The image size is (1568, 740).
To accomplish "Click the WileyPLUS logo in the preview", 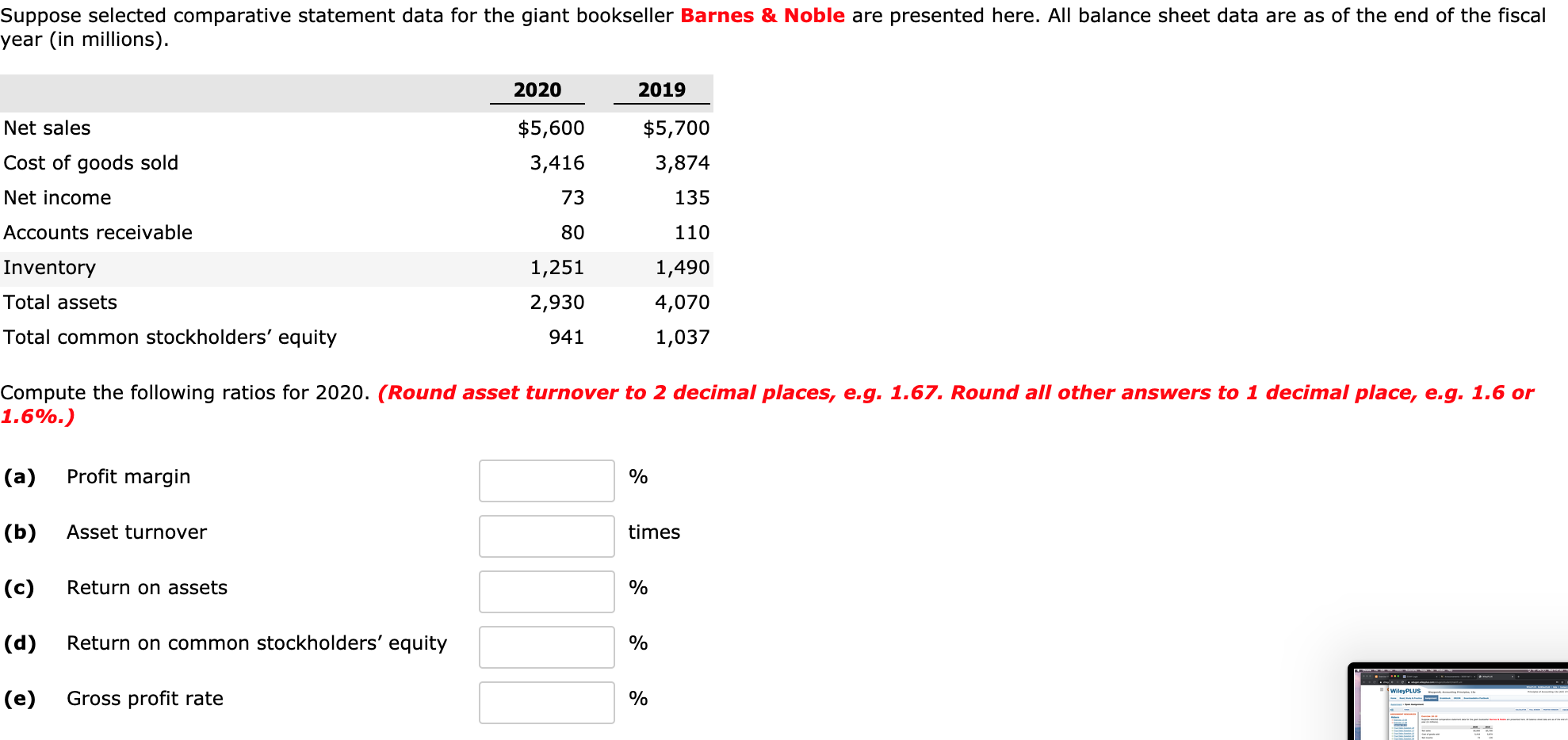I will (x=1405, y=691).
